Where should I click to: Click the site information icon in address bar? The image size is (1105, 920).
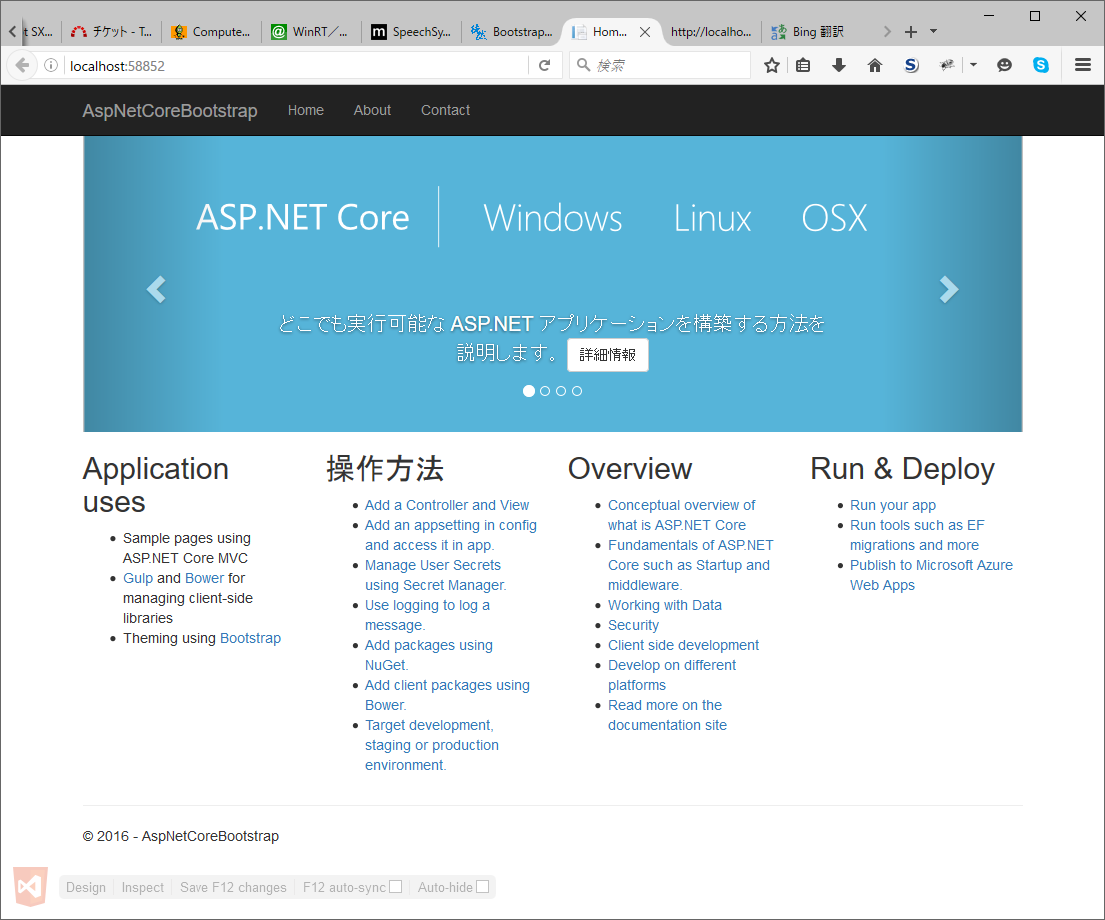pos(51,66)
